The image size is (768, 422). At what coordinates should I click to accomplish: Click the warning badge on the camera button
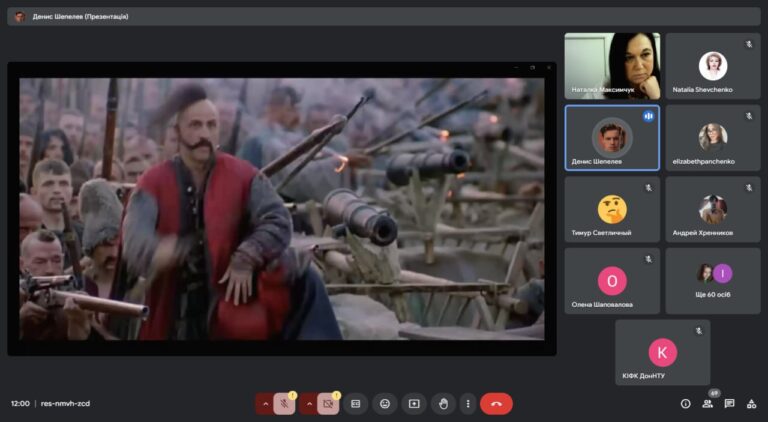tap(336, 395)
